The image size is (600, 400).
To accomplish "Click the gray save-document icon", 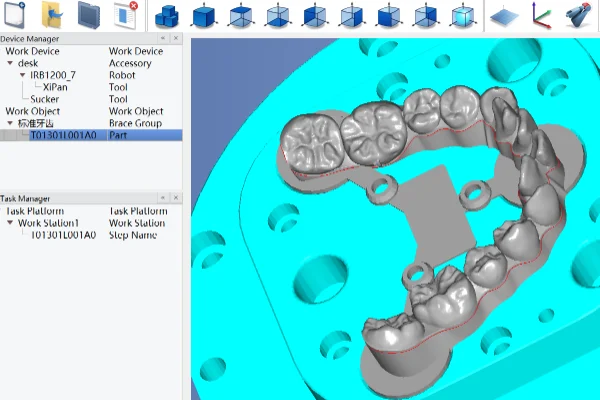I will [x=88, y=15].
